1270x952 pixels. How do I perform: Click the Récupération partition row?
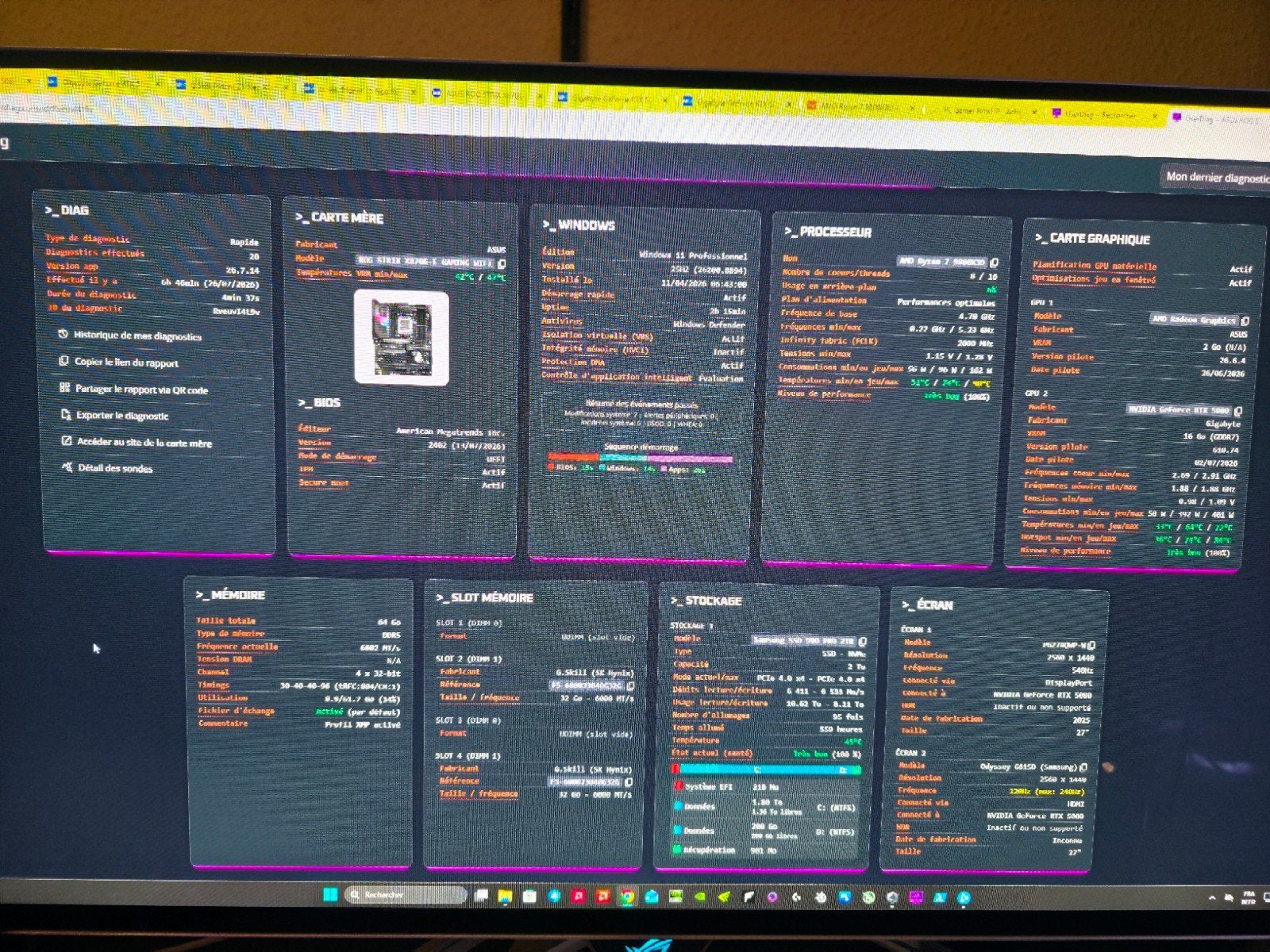pos(766,850)
